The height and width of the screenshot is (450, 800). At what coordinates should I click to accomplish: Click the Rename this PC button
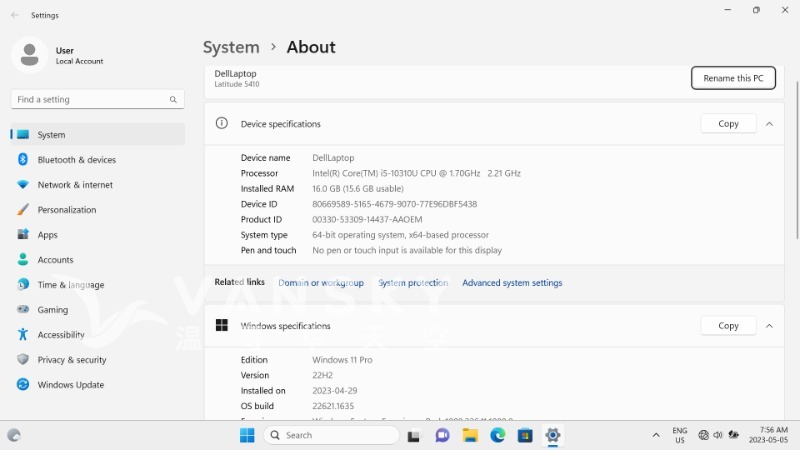point(733,78)
